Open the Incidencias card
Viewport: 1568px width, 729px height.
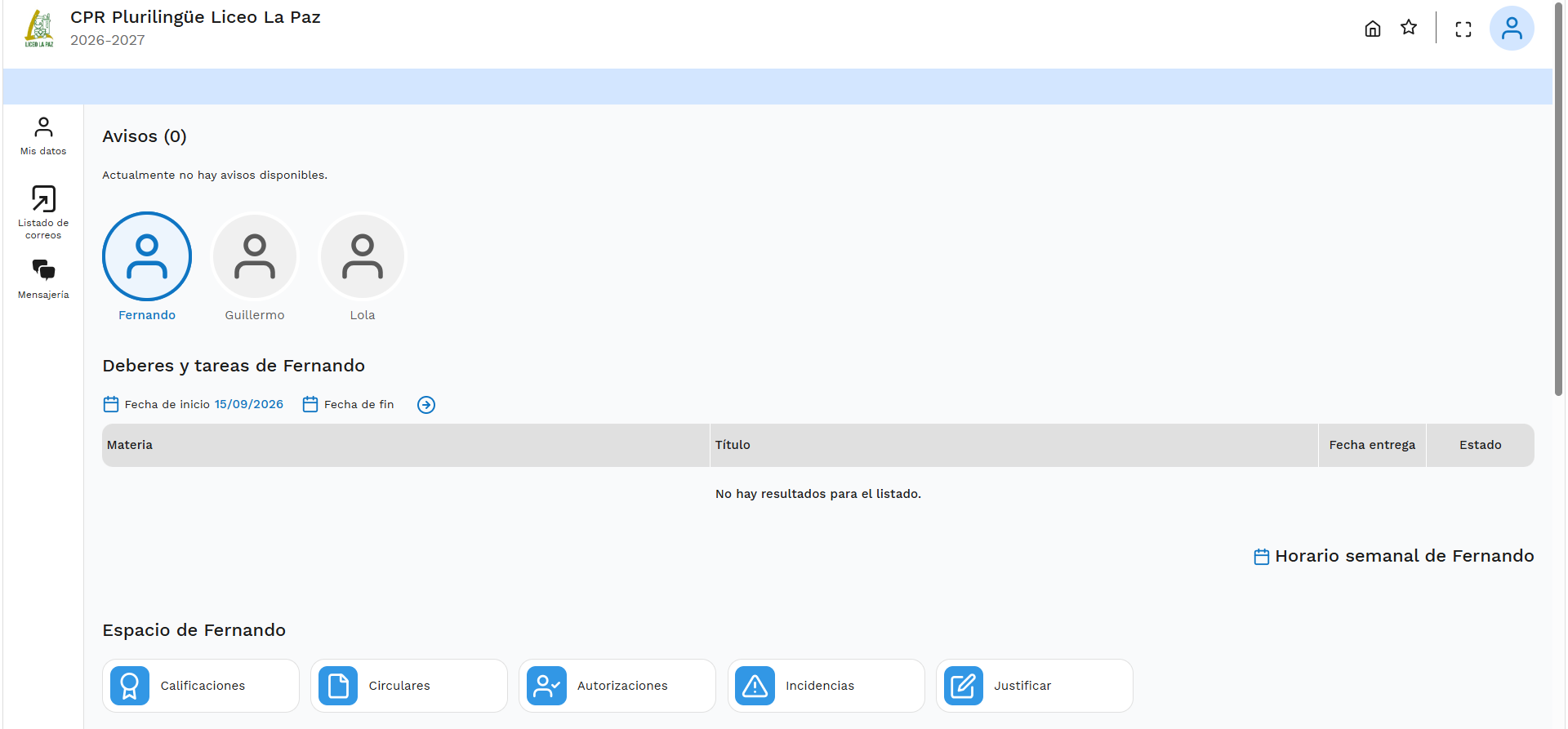point(826,686)
